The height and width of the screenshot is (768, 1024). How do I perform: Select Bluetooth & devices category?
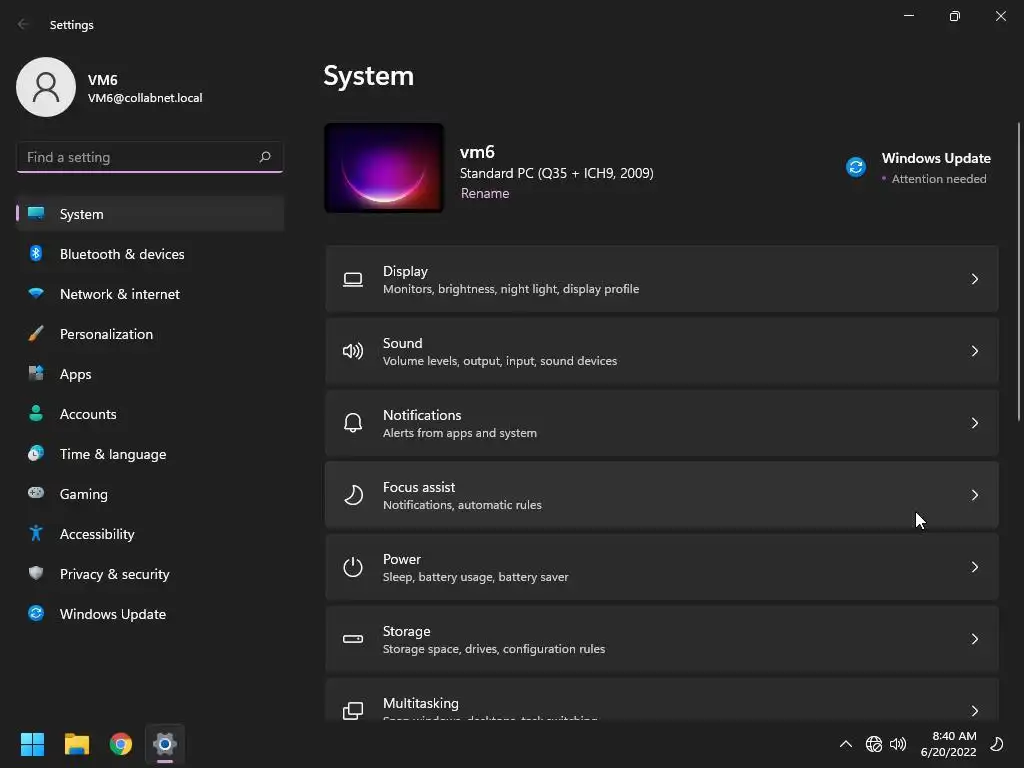tap(150, 253)
